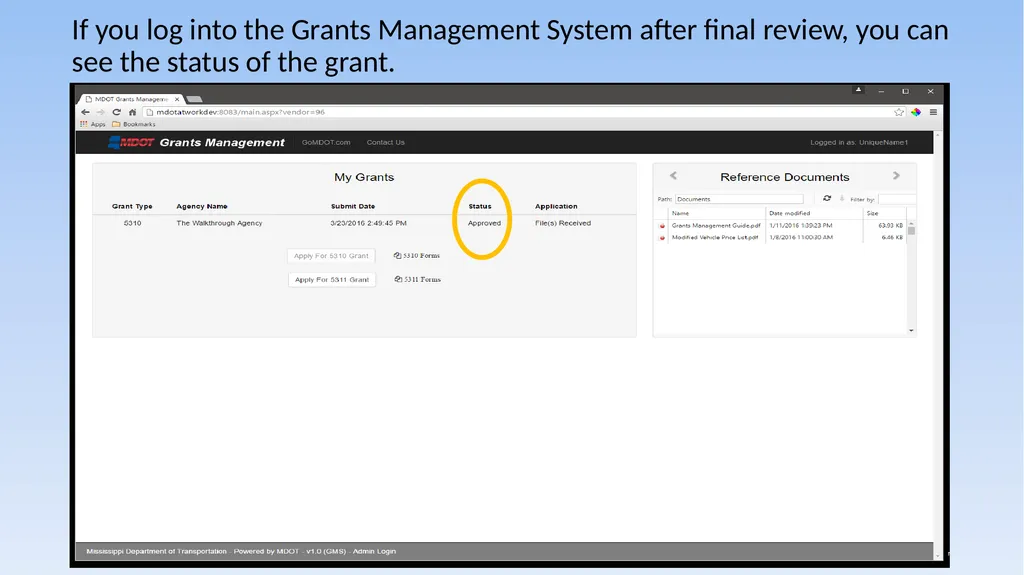Screen dimensions: 1024x575
Task: Click the address bar URL
Action: tap(240, 112)
